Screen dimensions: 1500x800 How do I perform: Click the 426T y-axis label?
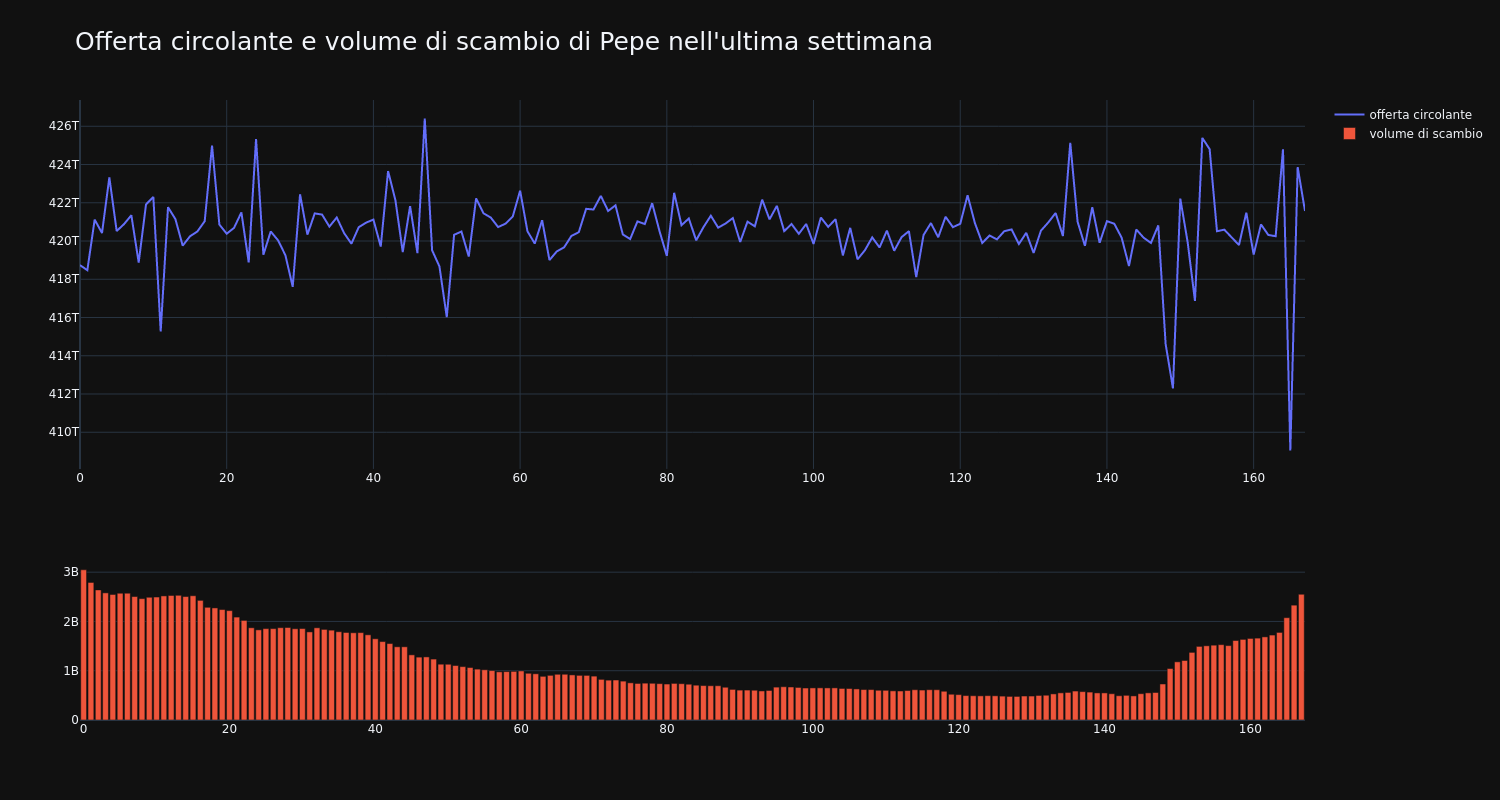point(63,126)
